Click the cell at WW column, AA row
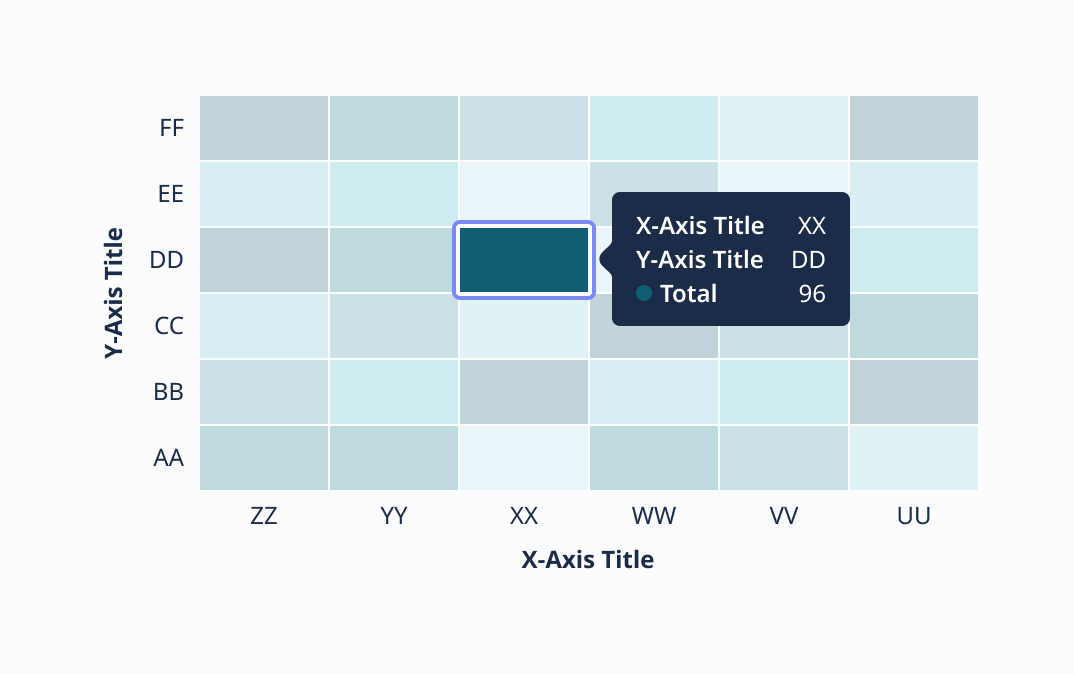The height and width of the screenshot is (674, 1074). (x=654, y=458)
